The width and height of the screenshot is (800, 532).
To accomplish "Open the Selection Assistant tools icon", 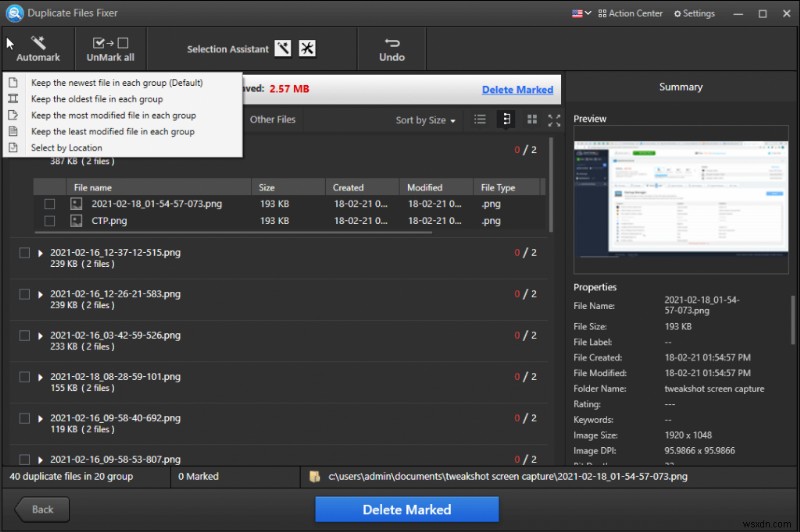I will [x=307, y=48].
